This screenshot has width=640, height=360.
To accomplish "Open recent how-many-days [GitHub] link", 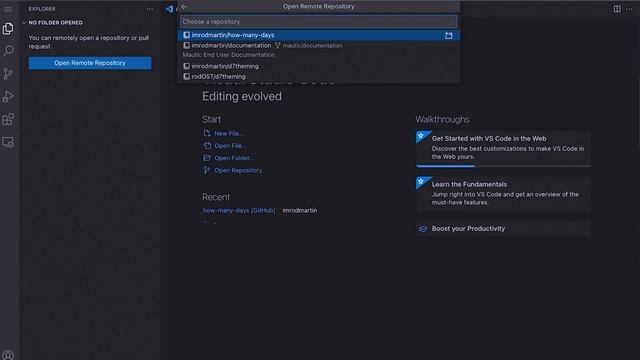I will pos(239,210).
